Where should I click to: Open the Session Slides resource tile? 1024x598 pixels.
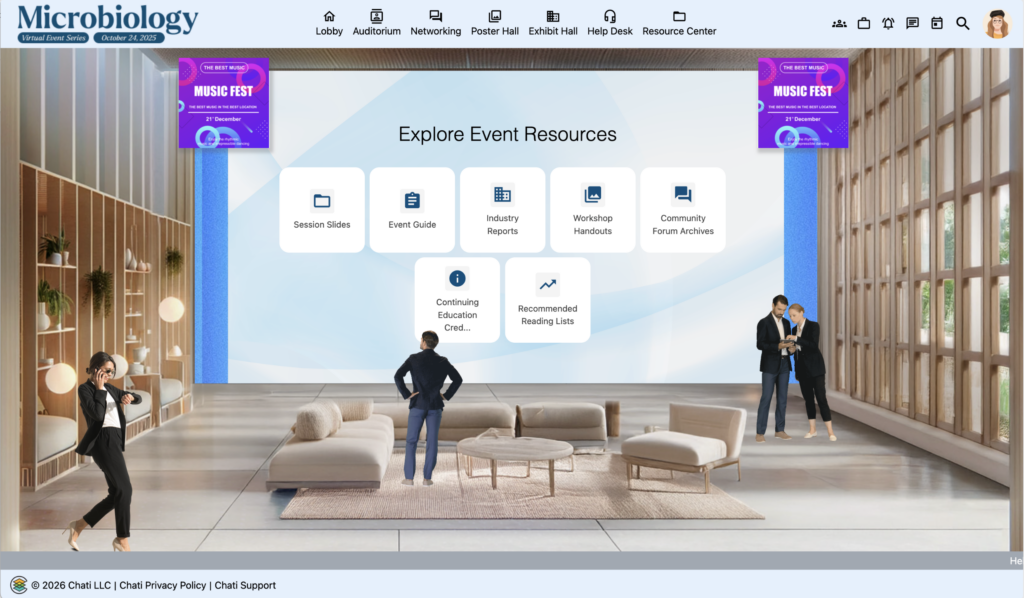click(322, 210)
